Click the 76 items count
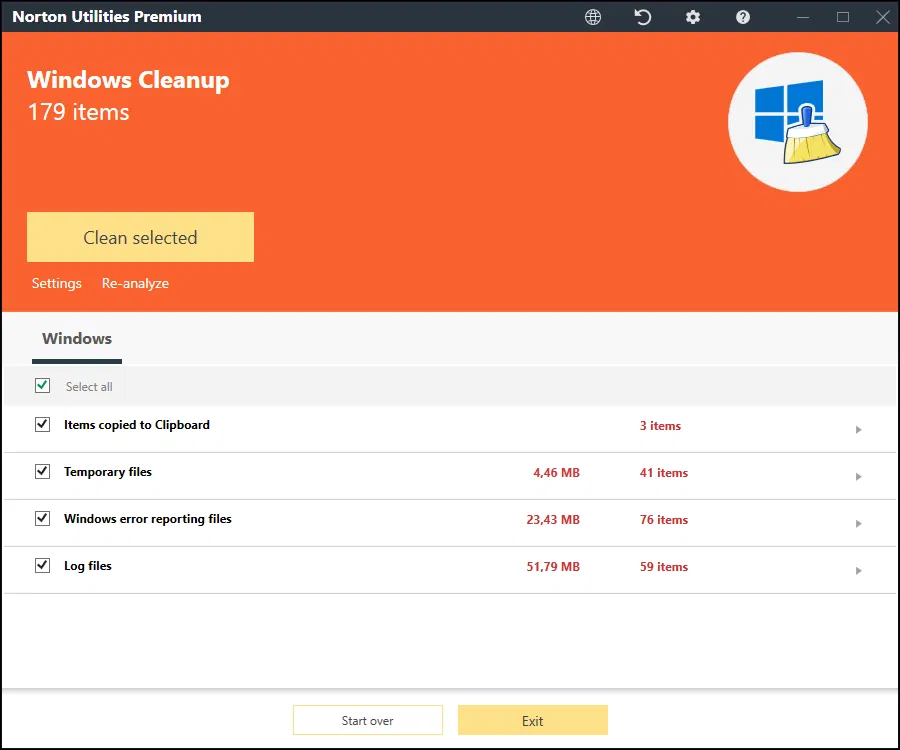 coord(664,520)
